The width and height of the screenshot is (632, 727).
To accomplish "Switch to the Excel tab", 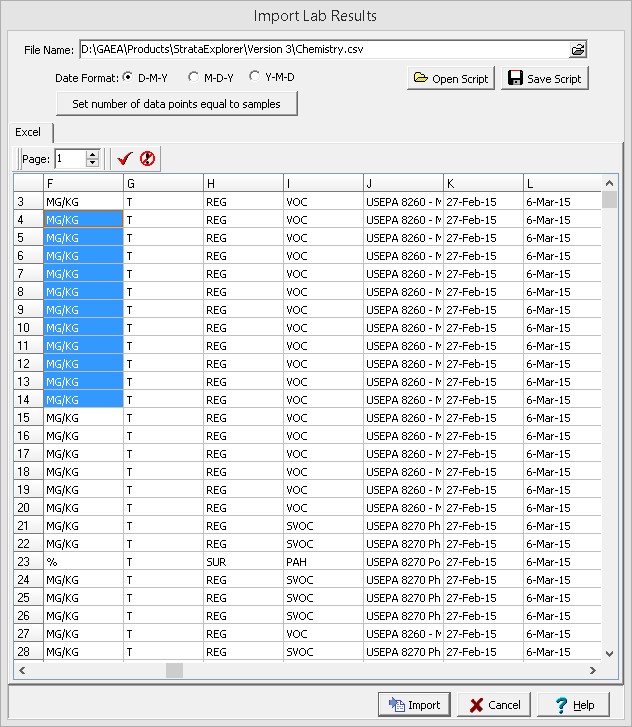I will click(x=28, y=132).
